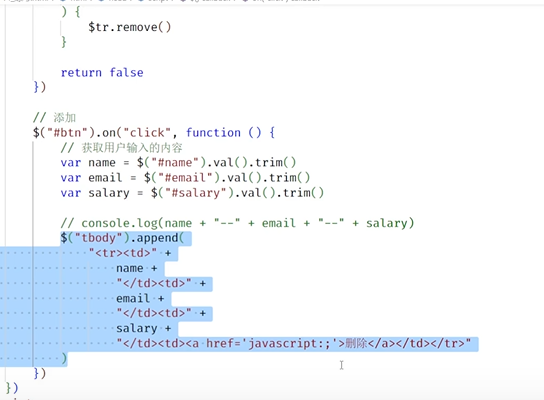Click the "tbody" selector string
This screenshot has width=544, height=400.
point(98,238)
